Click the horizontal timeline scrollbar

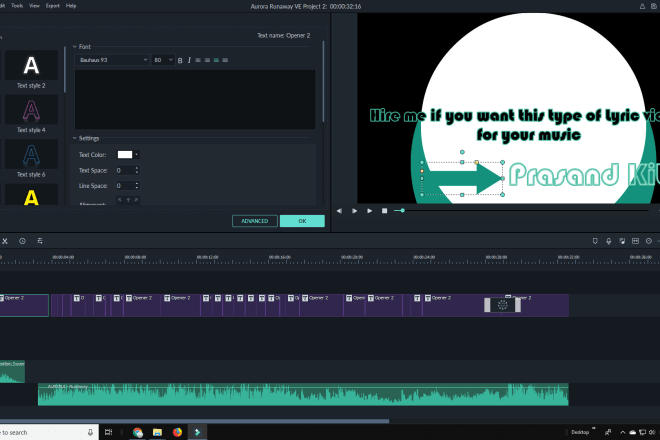pos(194,421)
